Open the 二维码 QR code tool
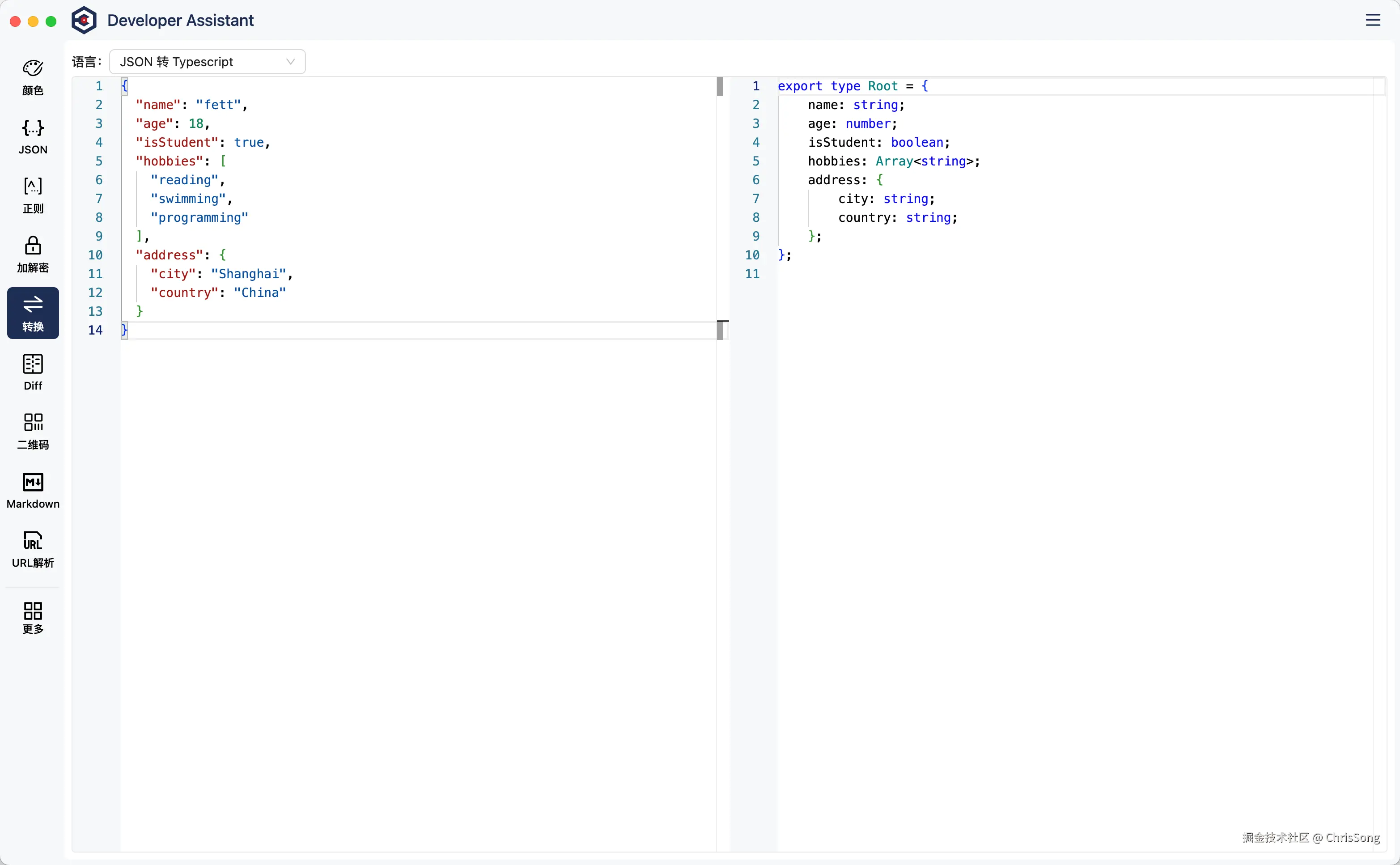1400x865 pixels. click(33, 431)
